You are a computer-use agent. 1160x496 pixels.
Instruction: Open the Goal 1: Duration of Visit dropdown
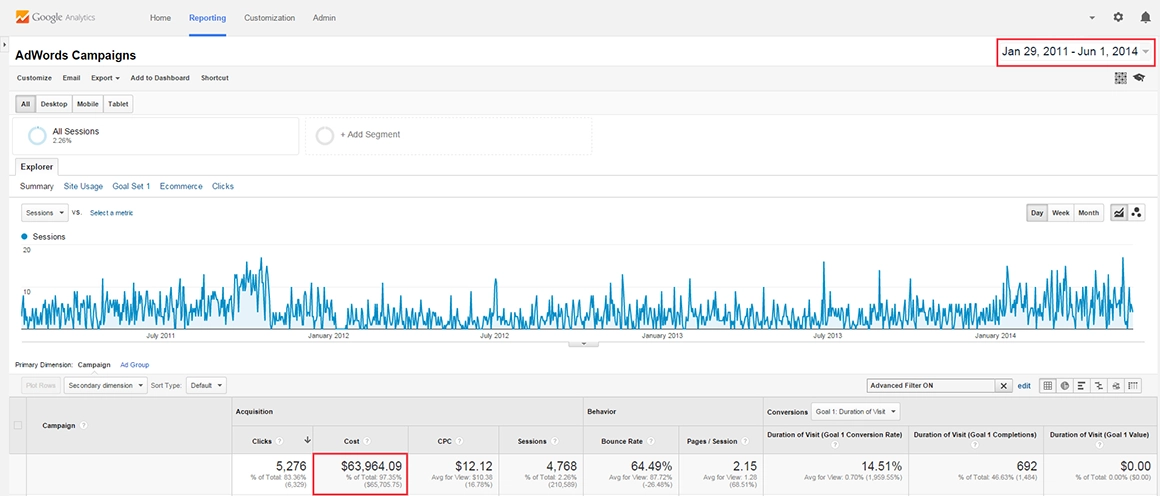tap(856, 410)
